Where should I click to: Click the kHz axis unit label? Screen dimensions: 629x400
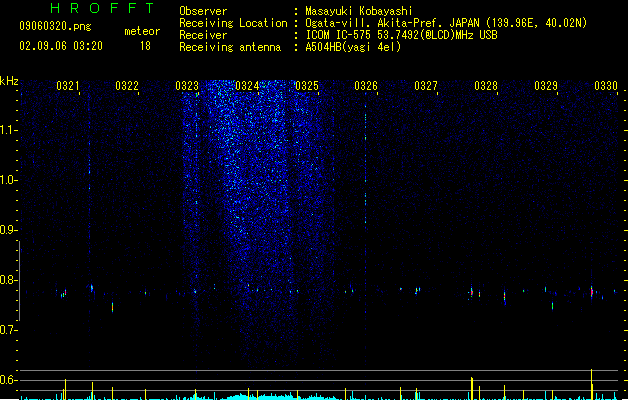9,81
